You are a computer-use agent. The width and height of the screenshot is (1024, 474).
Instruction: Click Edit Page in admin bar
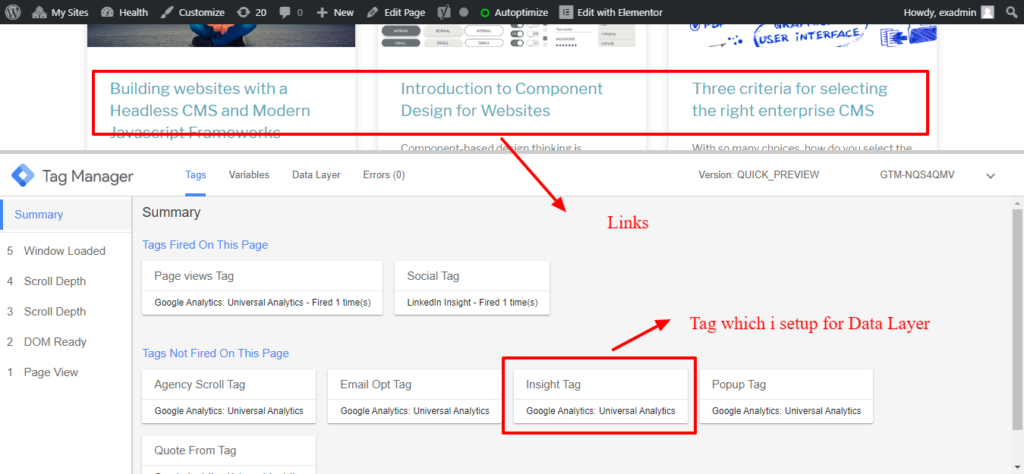396,12
